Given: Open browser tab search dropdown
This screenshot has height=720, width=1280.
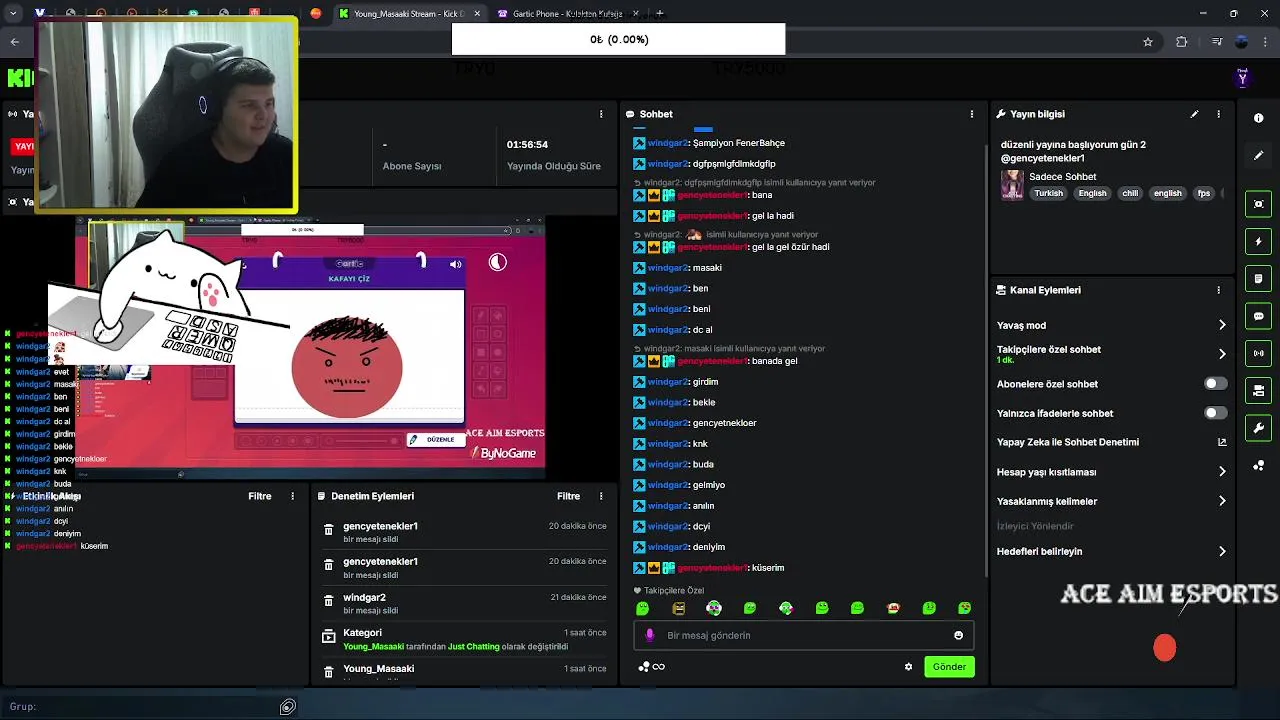Looking at the screenshot, I should pos(13,14).
